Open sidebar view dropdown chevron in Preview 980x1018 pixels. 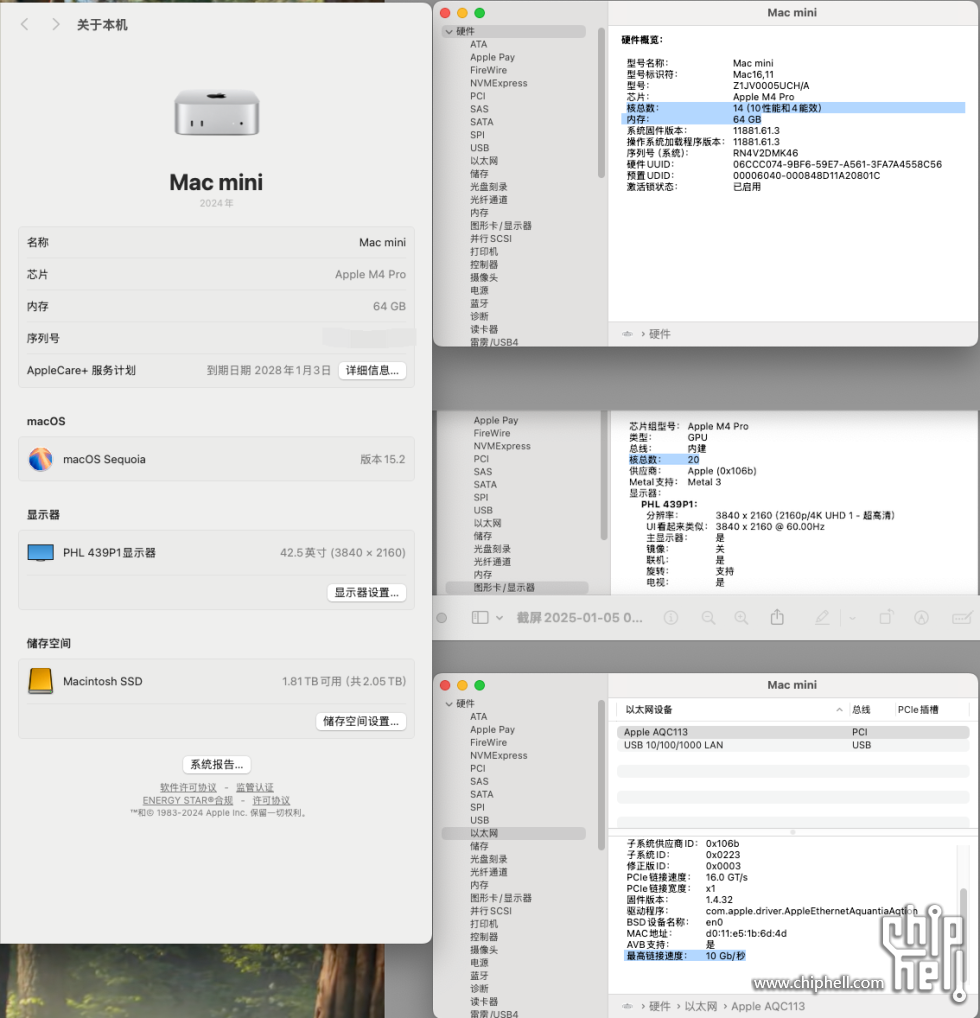point(499,617)
